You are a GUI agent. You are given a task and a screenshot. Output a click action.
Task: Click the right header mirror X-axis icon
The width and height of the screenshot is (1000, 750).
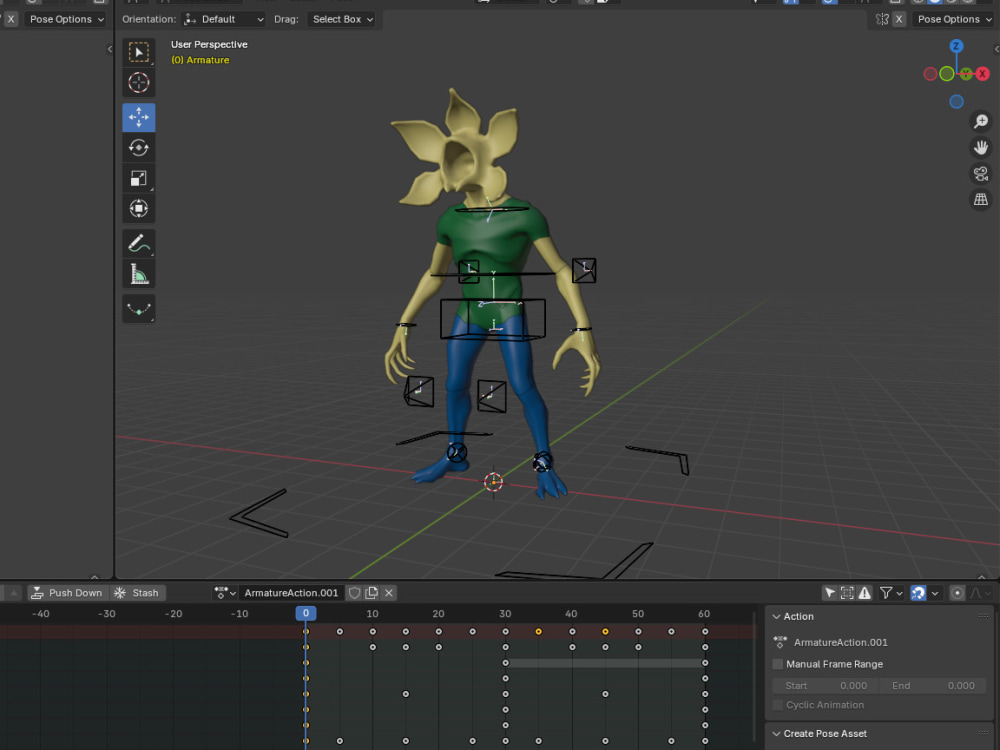click(x=882, y=19)
